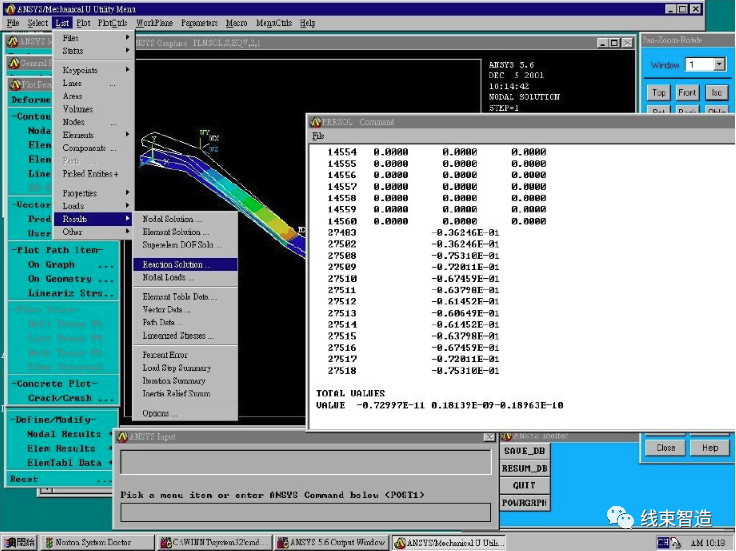
Task: Select Vector Data entry
Action: pos(185,309)
